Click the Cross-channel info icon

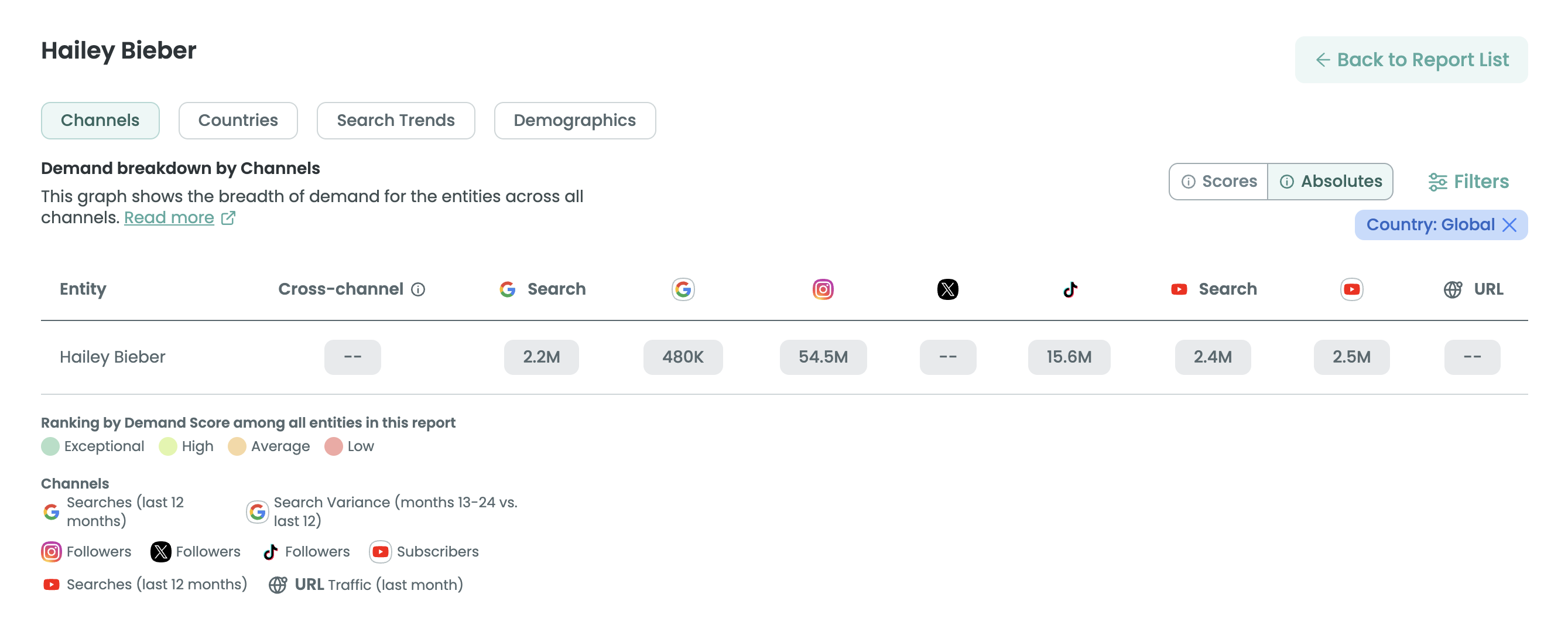click(x=417, y=289)
